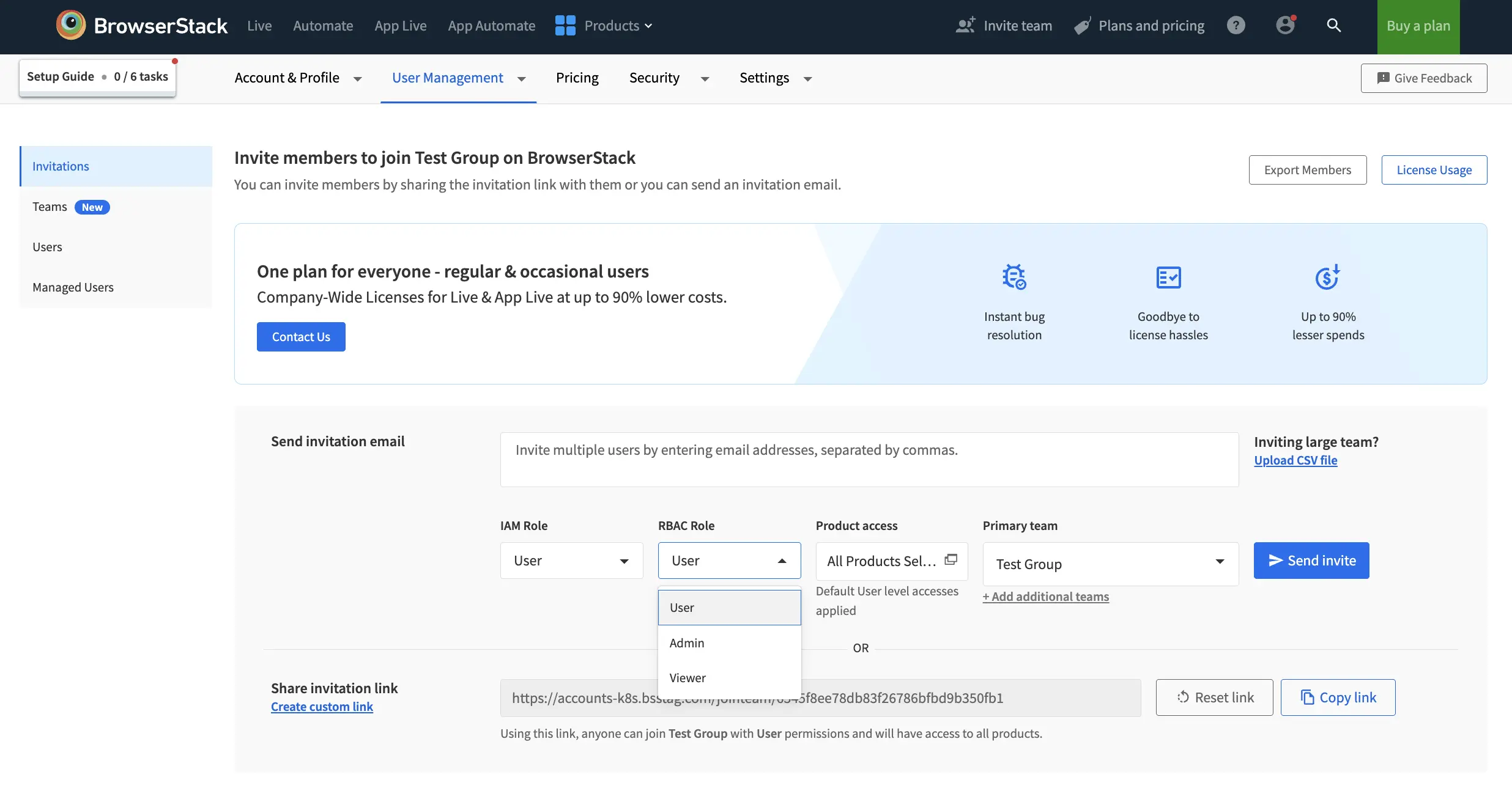This screenshot has height=791, width=1512.
Task: Open the user account avatar icon
Action: [x=1285, y=26]
